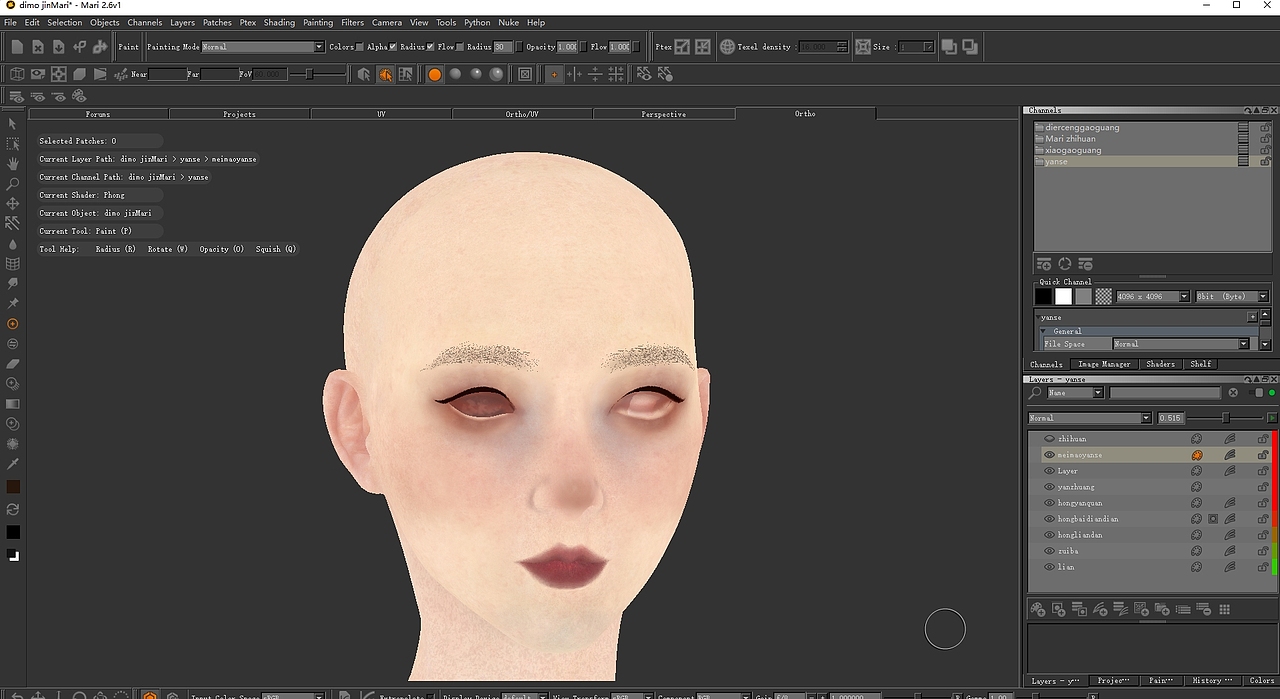Click the new project icon in toolbar
This screenshot has width=1280, height=699.
click(17, 47)
